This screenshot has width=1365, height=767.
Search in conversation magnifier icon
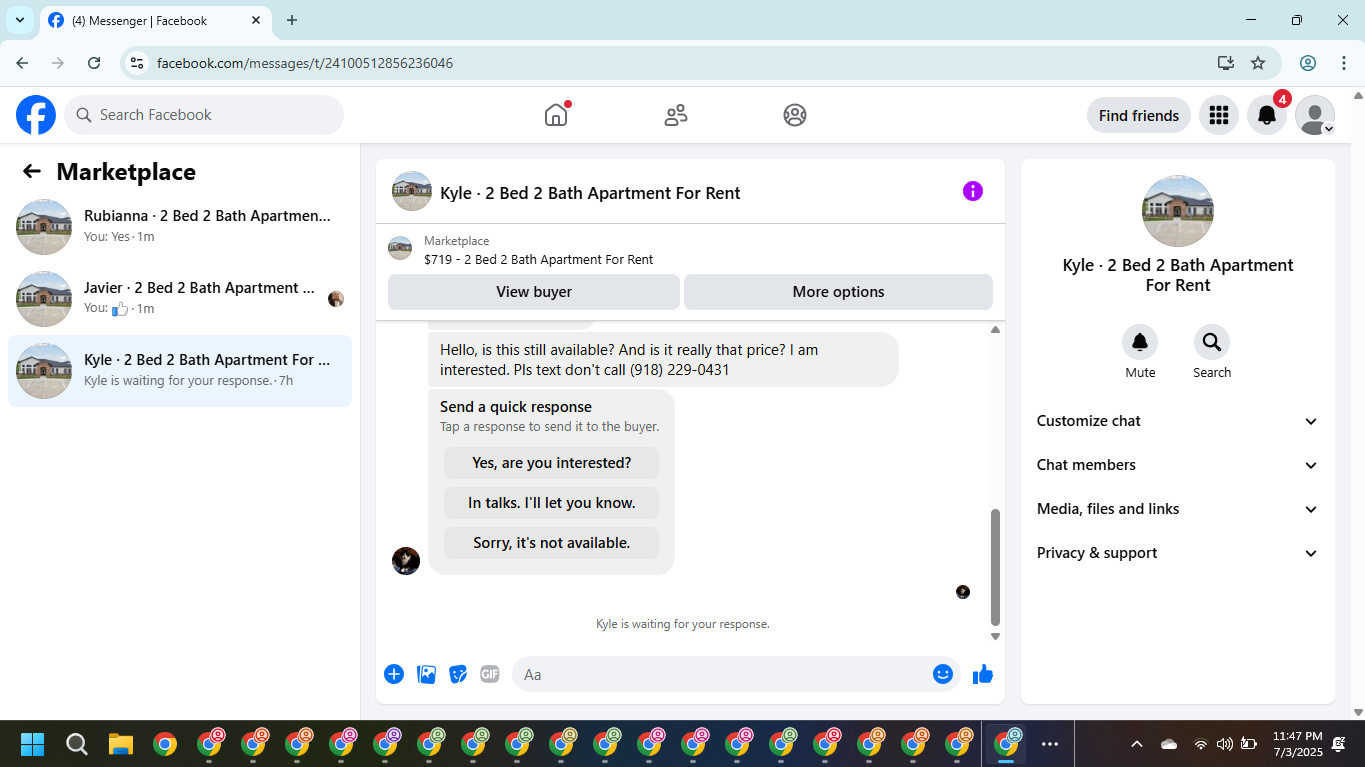click(x=1212, y=343)
